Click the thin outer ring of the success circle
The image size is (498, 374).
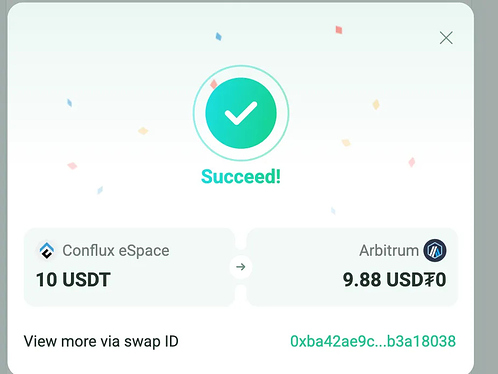tap(241, 66)
